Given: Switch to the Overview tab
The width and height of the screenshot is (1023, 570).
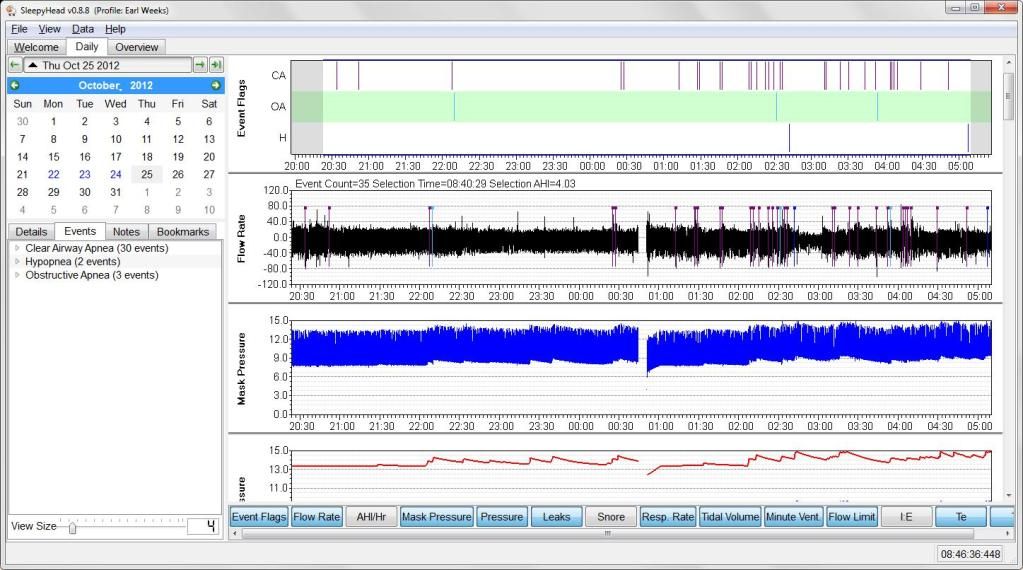Looking at the screenshot, I should [x=136, y=48].
